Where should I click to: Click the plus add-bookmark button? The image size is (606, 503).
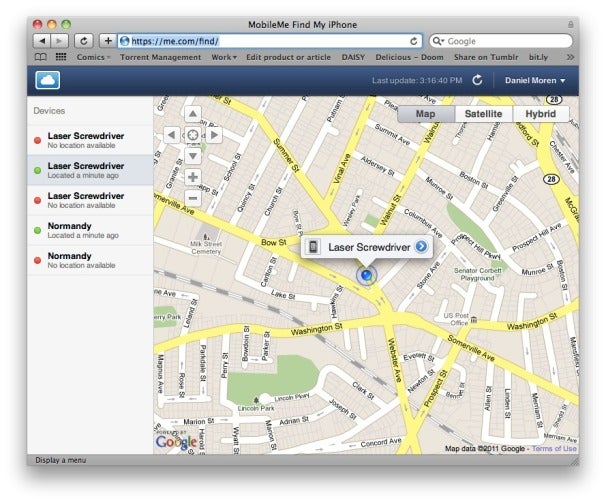pyautogui.click(x=108, y=41)
